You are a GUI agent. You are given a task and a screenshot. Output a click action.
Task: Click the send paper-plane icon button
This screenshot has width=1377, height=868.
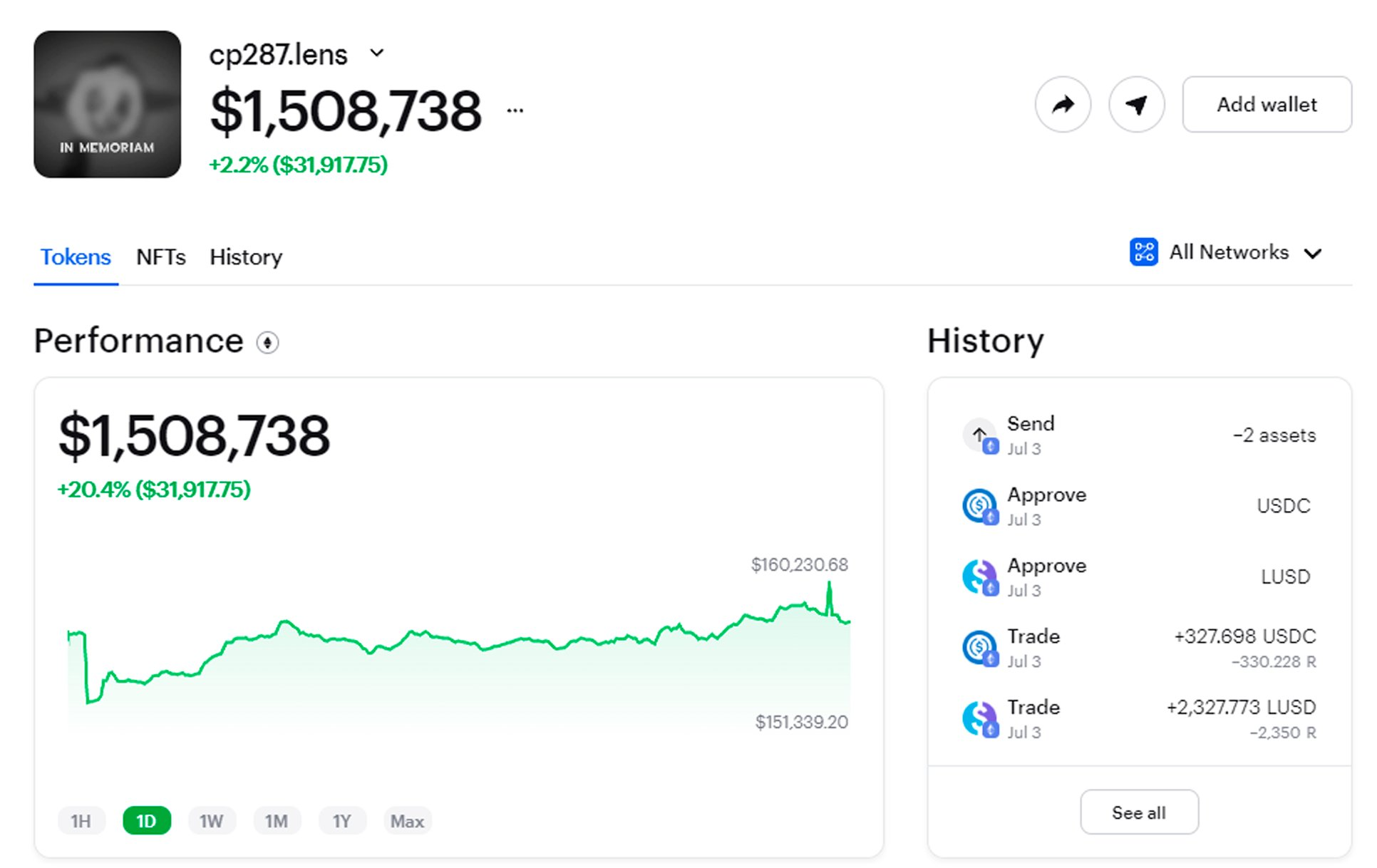pyautogui.click(x=1136, y=105)
